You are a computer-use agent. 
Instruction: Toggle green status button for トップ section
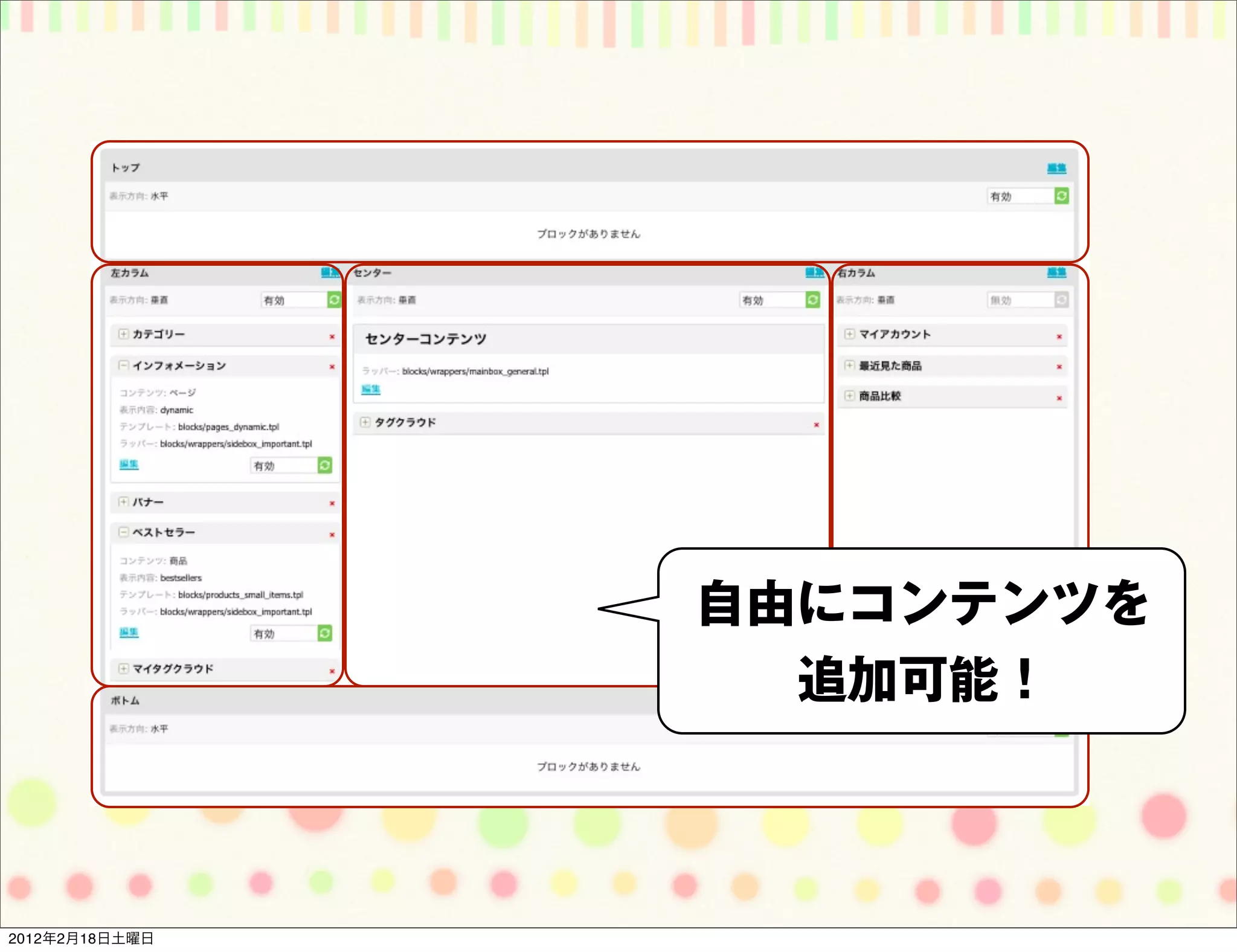pyautogui.click(x=1061, y=196)
